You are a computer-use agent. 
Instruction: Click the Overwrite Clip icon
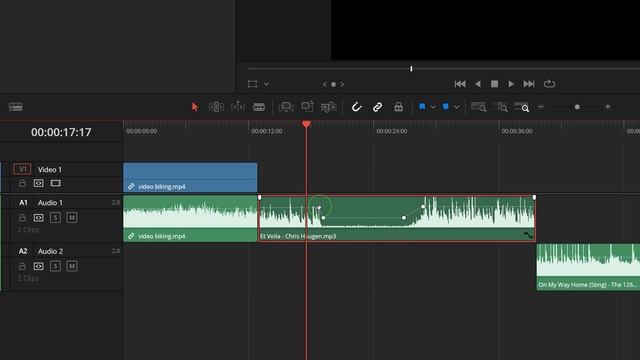(307, 107)
